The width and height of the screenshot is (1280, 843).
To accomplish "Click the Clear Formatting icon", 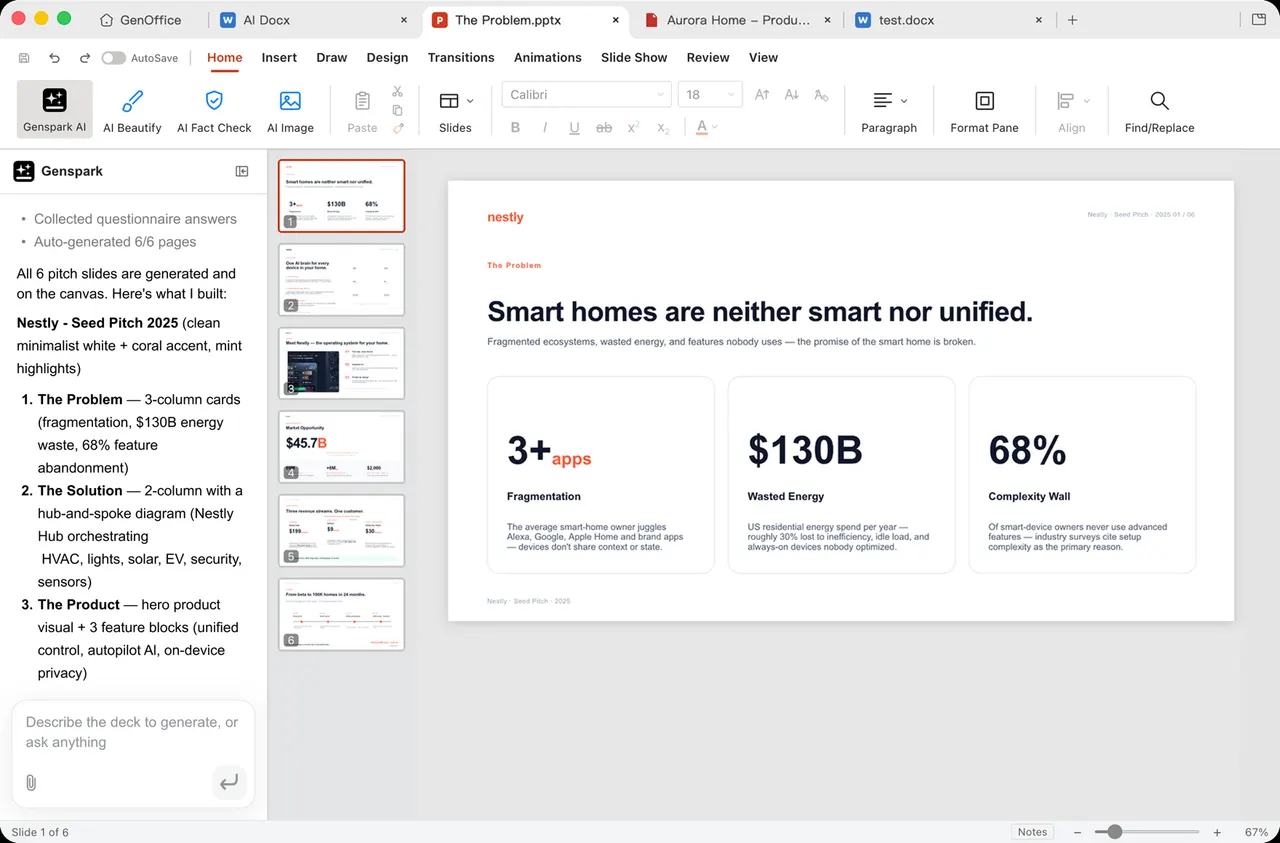I will point(821,95).
